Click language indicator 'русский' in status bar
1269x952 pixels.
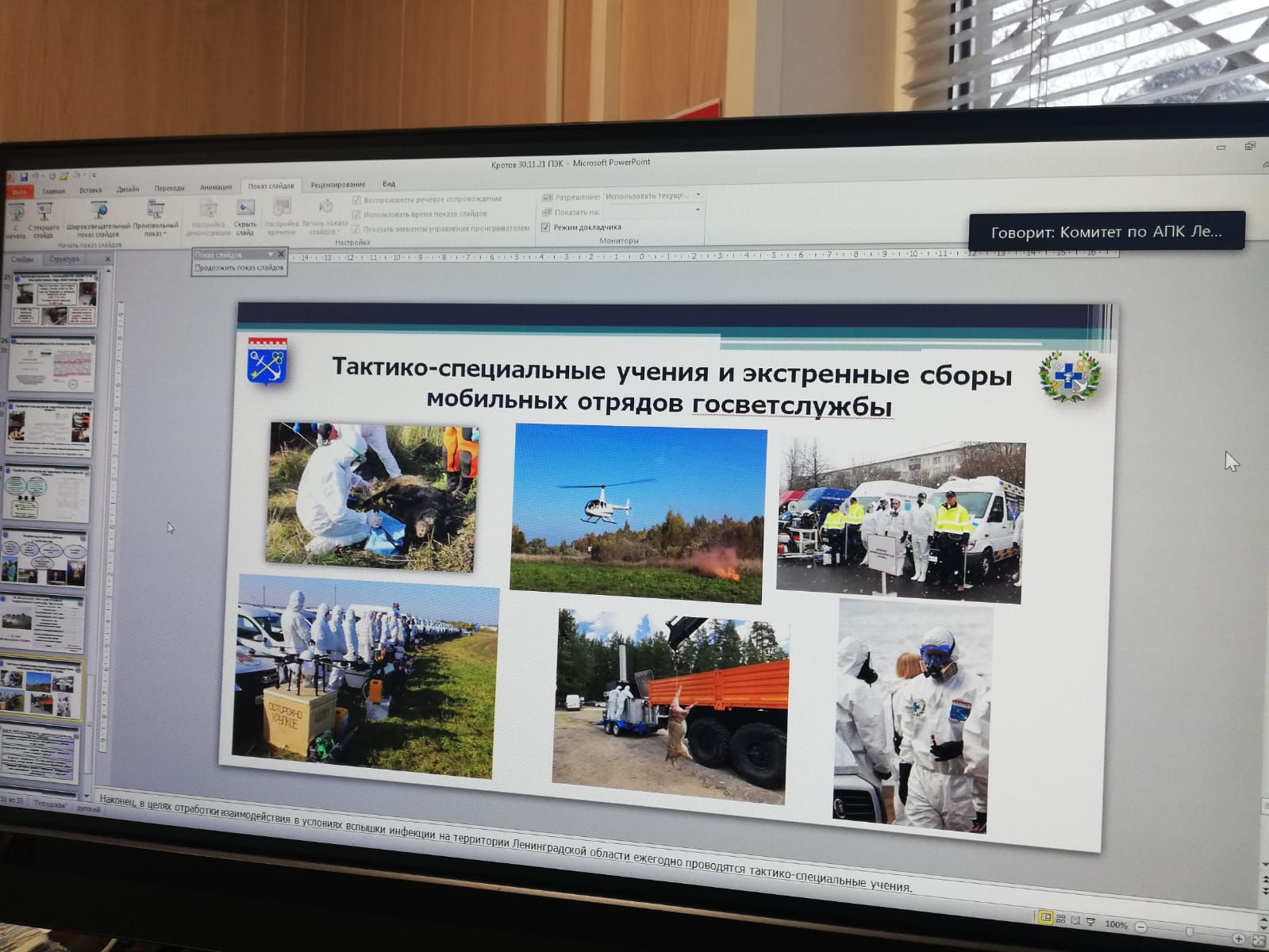click(88, 809)
